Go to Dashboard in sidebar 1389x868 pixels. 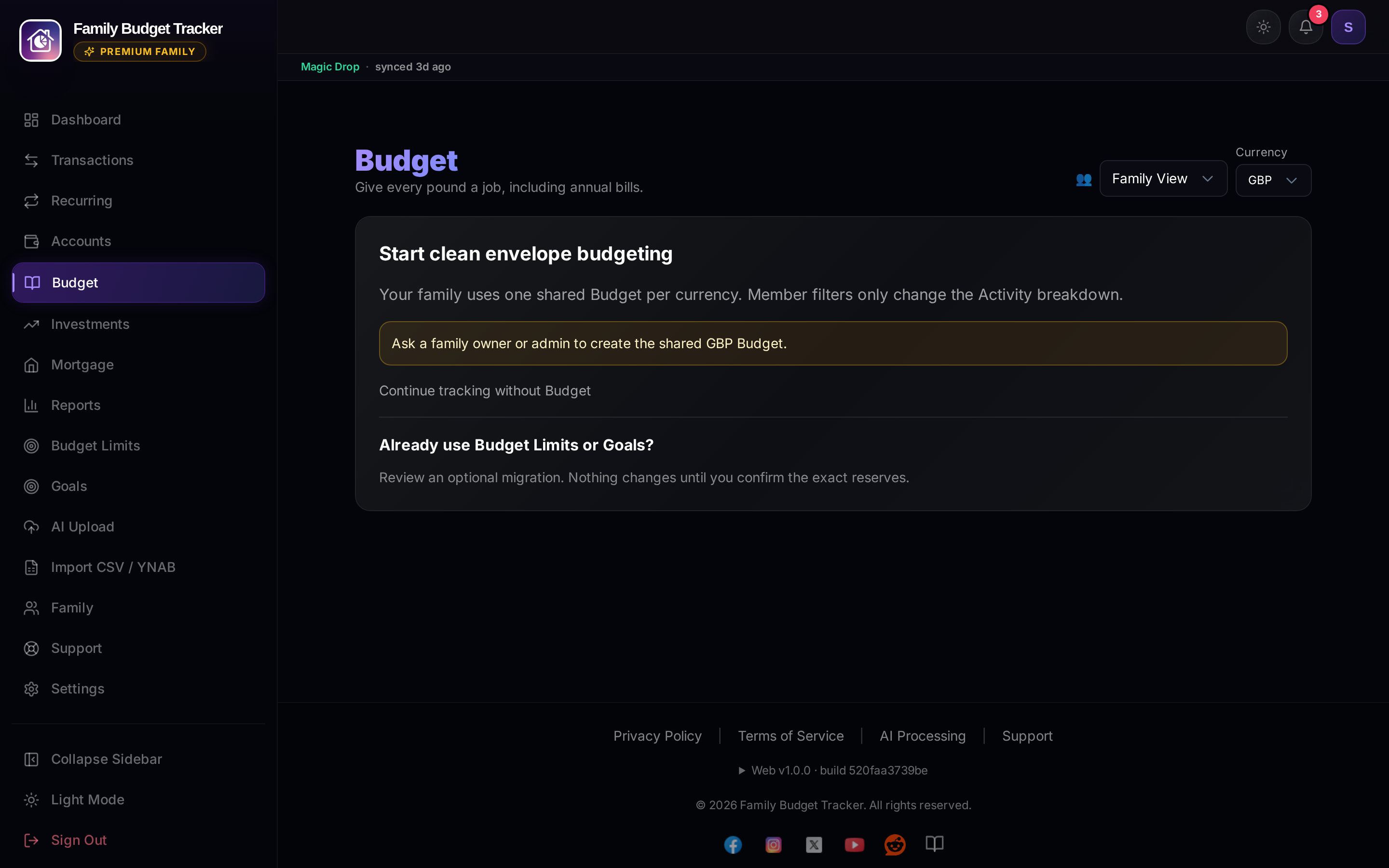(x=138, y=120)
